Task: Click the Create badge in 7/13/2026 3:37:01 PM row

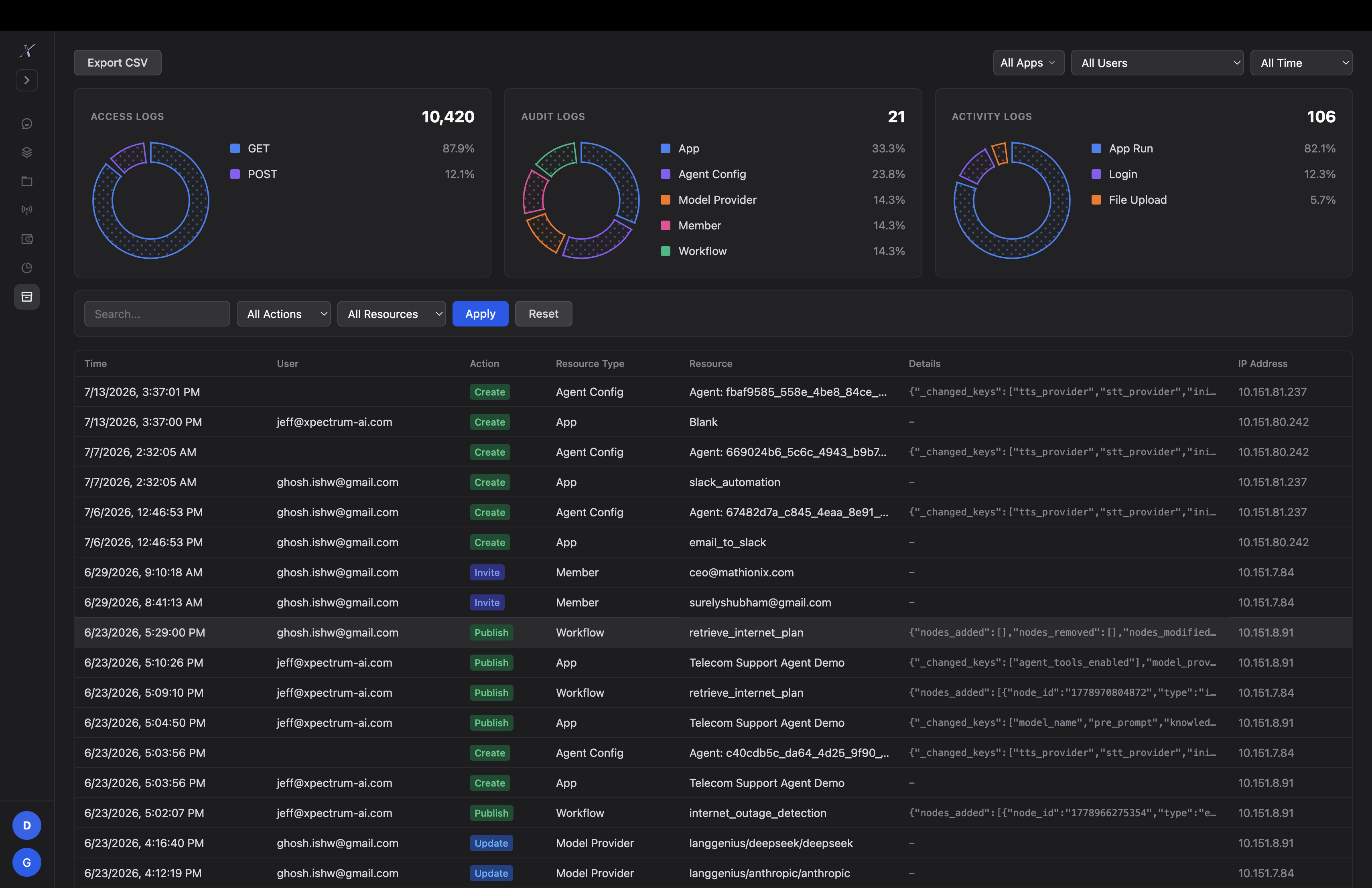Action: click(x=489, y=392)
